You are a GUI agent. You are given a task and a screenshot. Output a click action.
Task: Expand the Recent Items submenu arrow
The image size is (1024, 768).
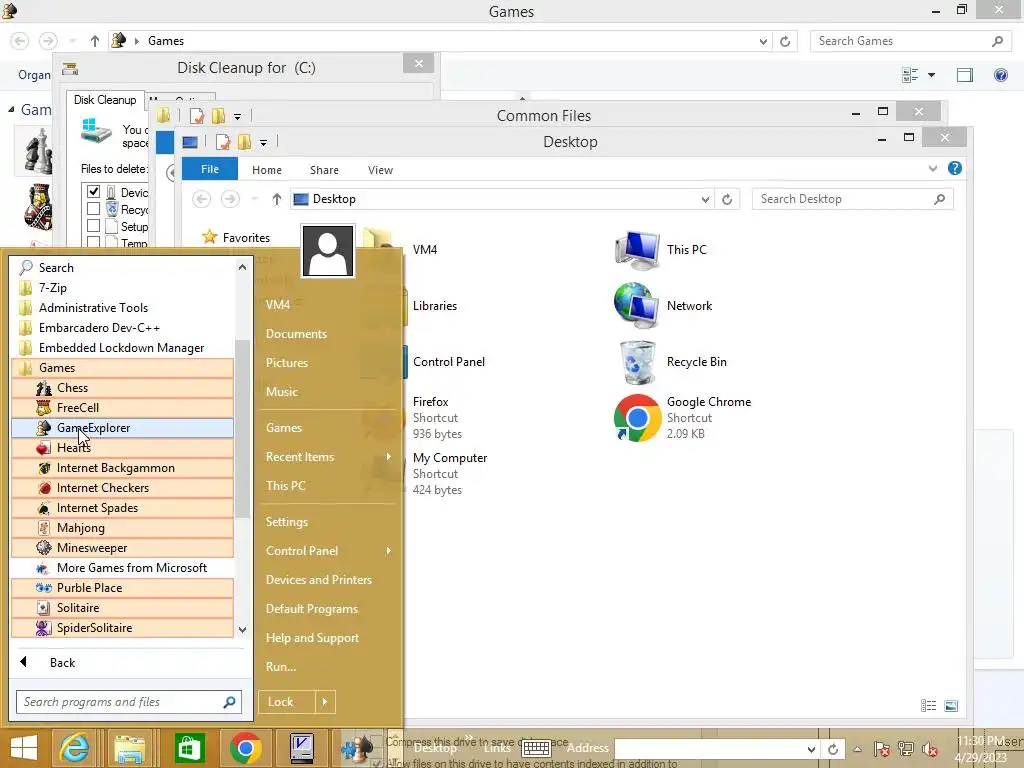[x=389, y=456]
